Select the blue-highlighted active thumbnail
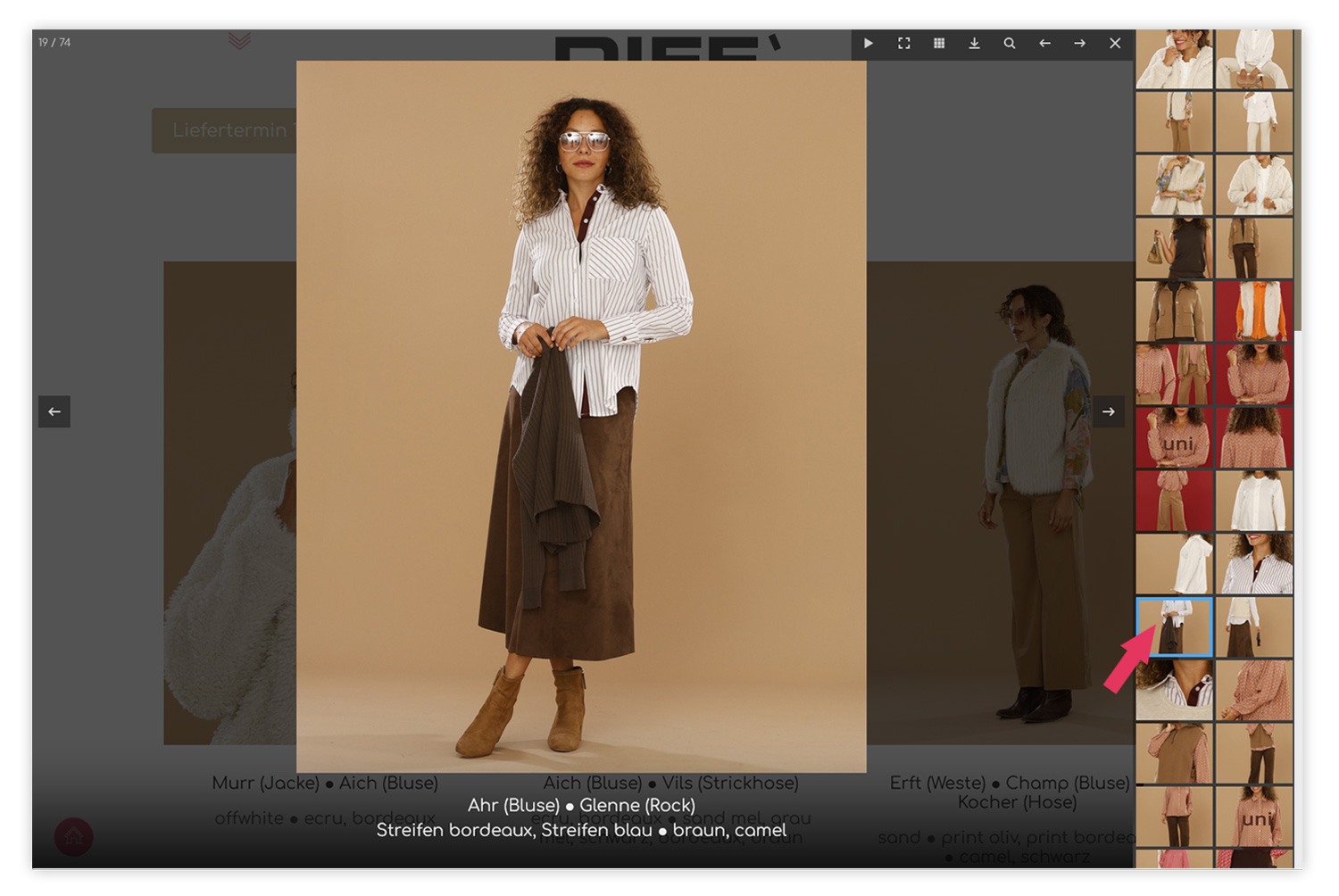This screenshot has width=1339, height=896. click(x=1174, y=626)
